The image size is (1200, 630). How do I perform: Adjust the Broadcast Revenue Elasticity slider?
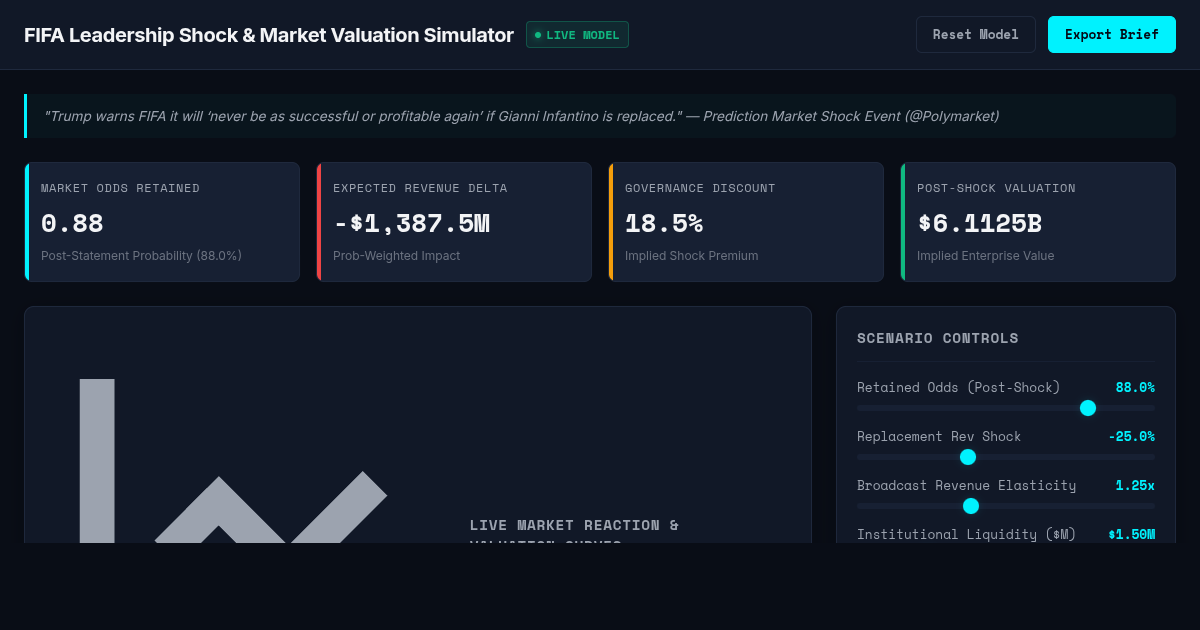(1006, 506)
